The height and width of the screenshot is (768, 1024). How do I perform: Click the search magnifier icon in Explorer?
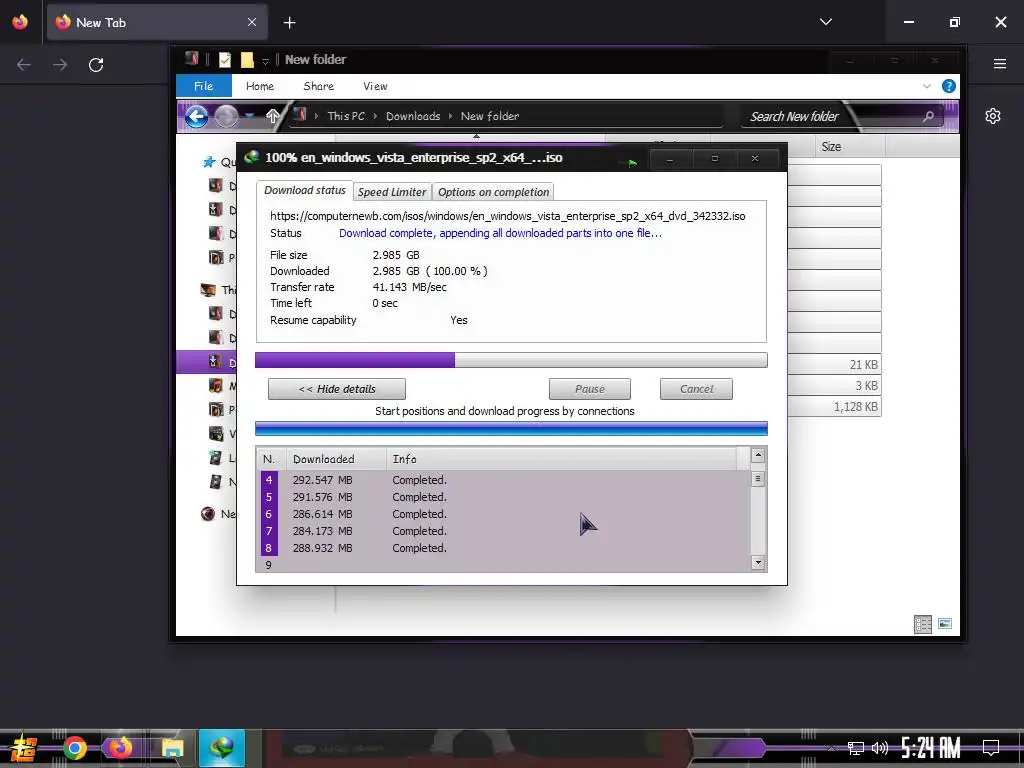(928, 116)
